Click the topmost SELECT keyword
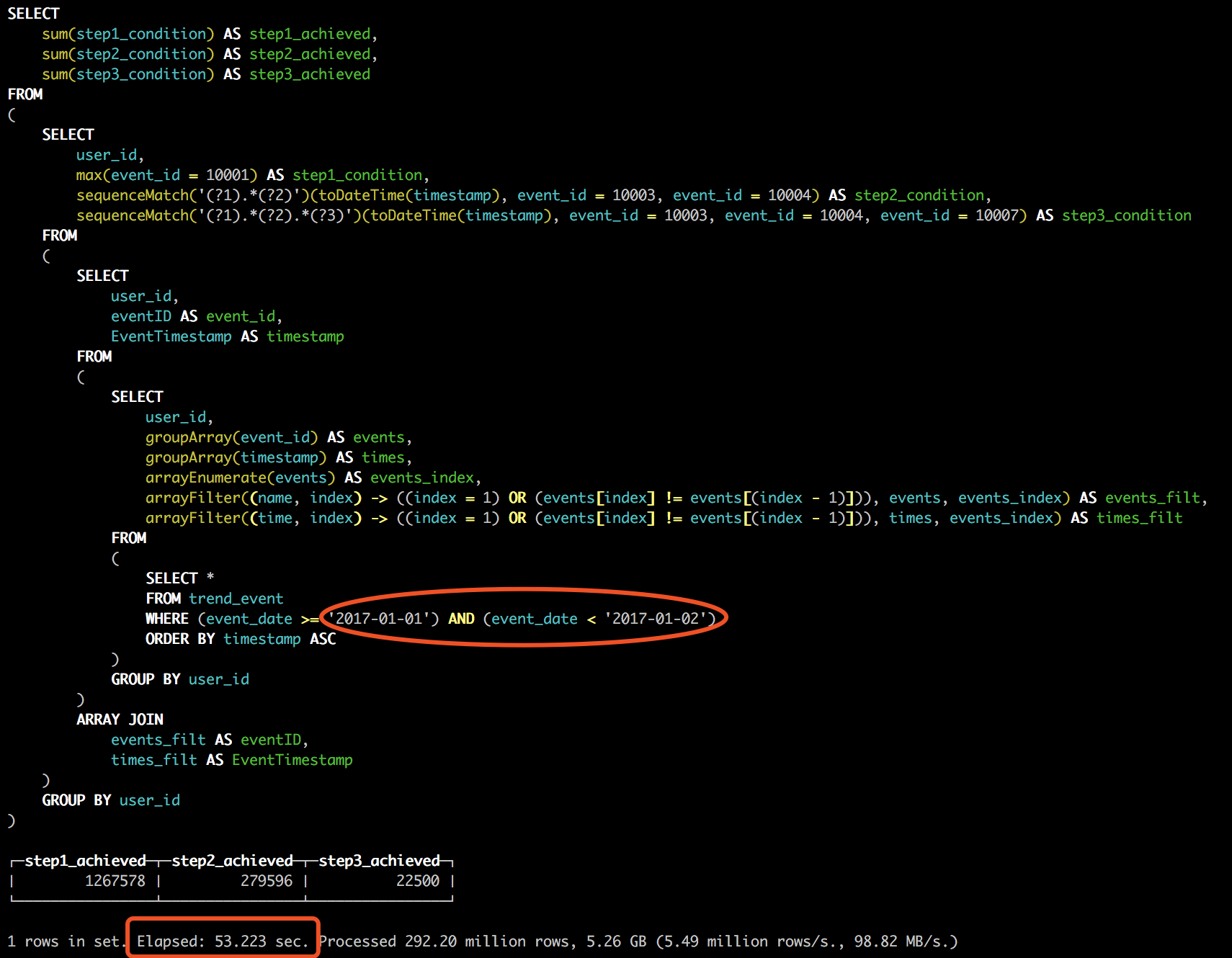This screenshot has width=1232, height=958. pyautogui.click(x=33, y=14)
